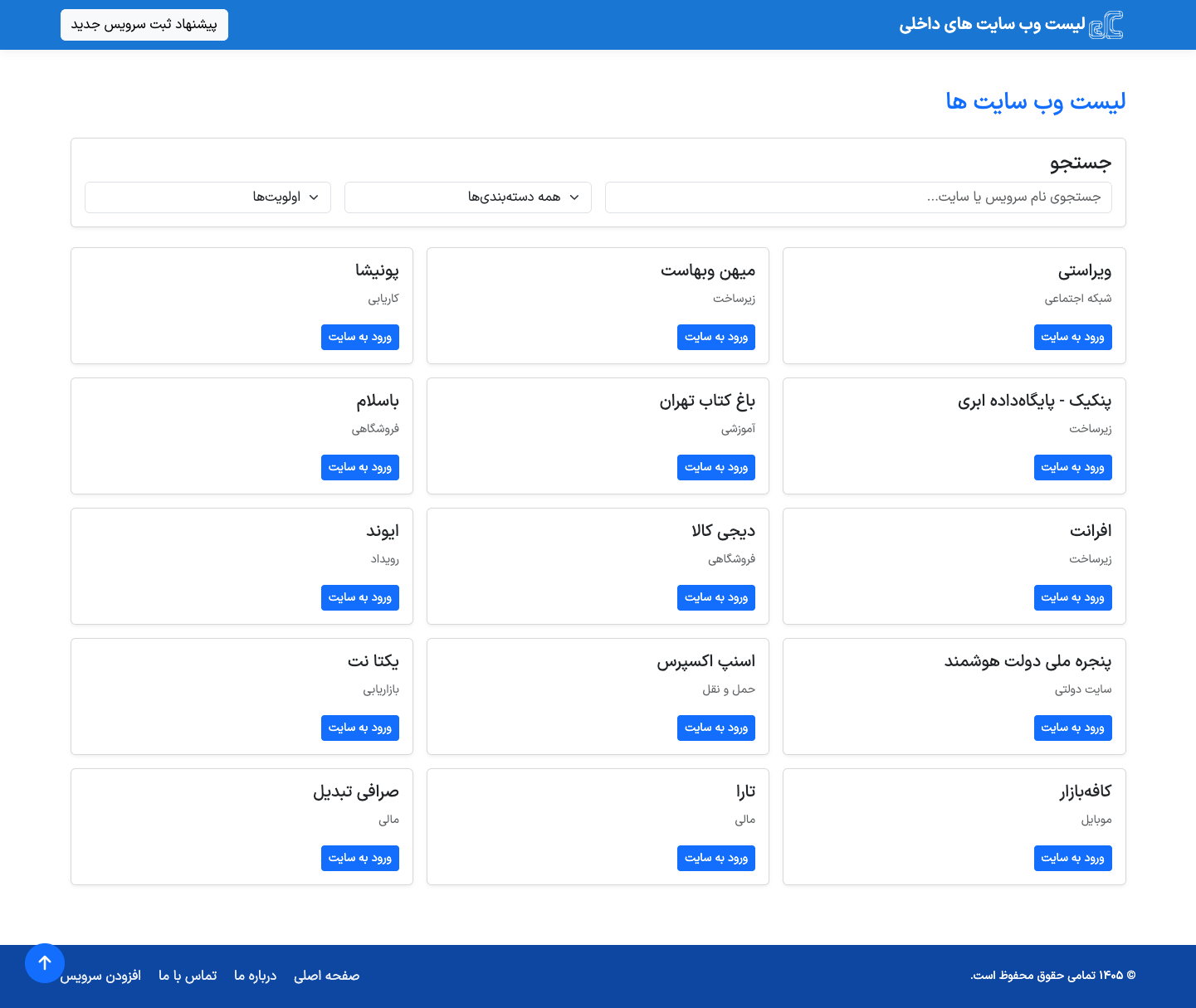This screenshot has height=1008, width=1196.
Task: Enter site for اسنپ اکسپرس card
Action: 716,728
